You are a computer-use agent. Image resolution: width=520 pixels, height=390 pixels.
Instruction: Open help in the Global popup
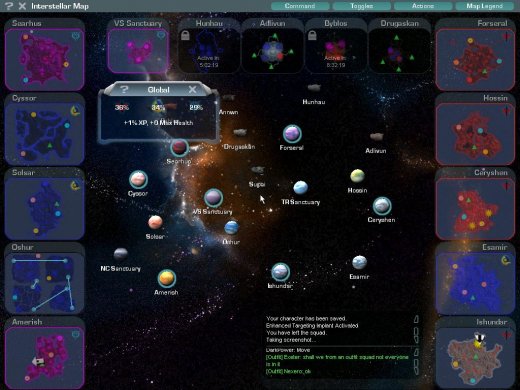tap(124, 89)
